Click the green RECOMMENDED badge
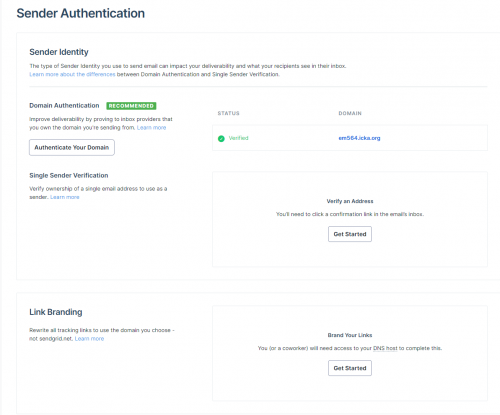Screen dimensions: 500x415 pos(131,106)
